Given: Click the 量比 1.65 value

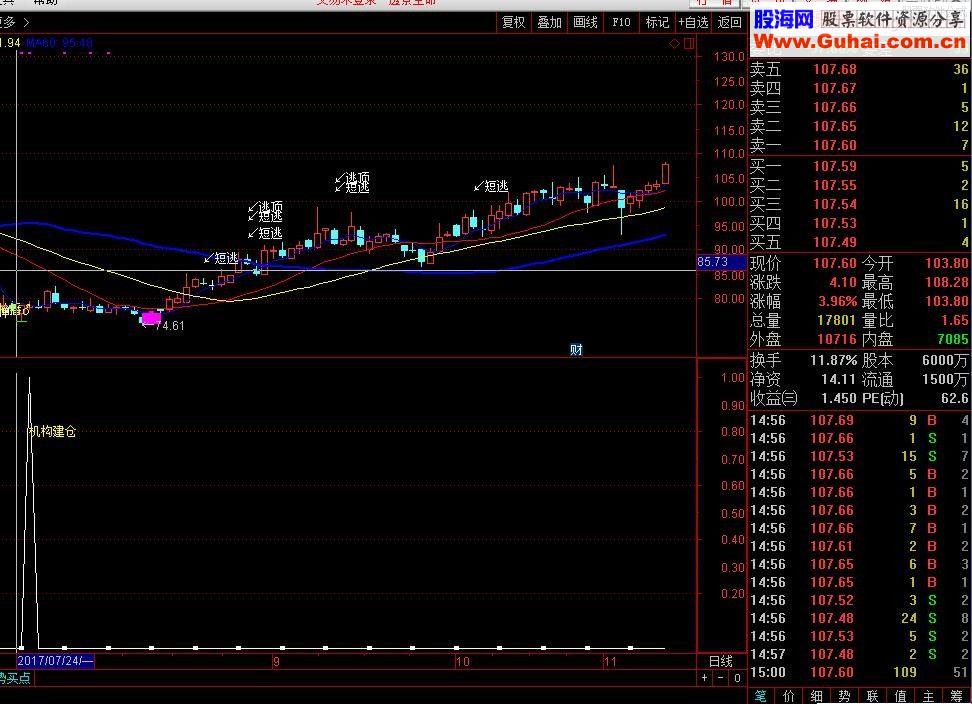Looking at the screenshot, I should (955, 320).
